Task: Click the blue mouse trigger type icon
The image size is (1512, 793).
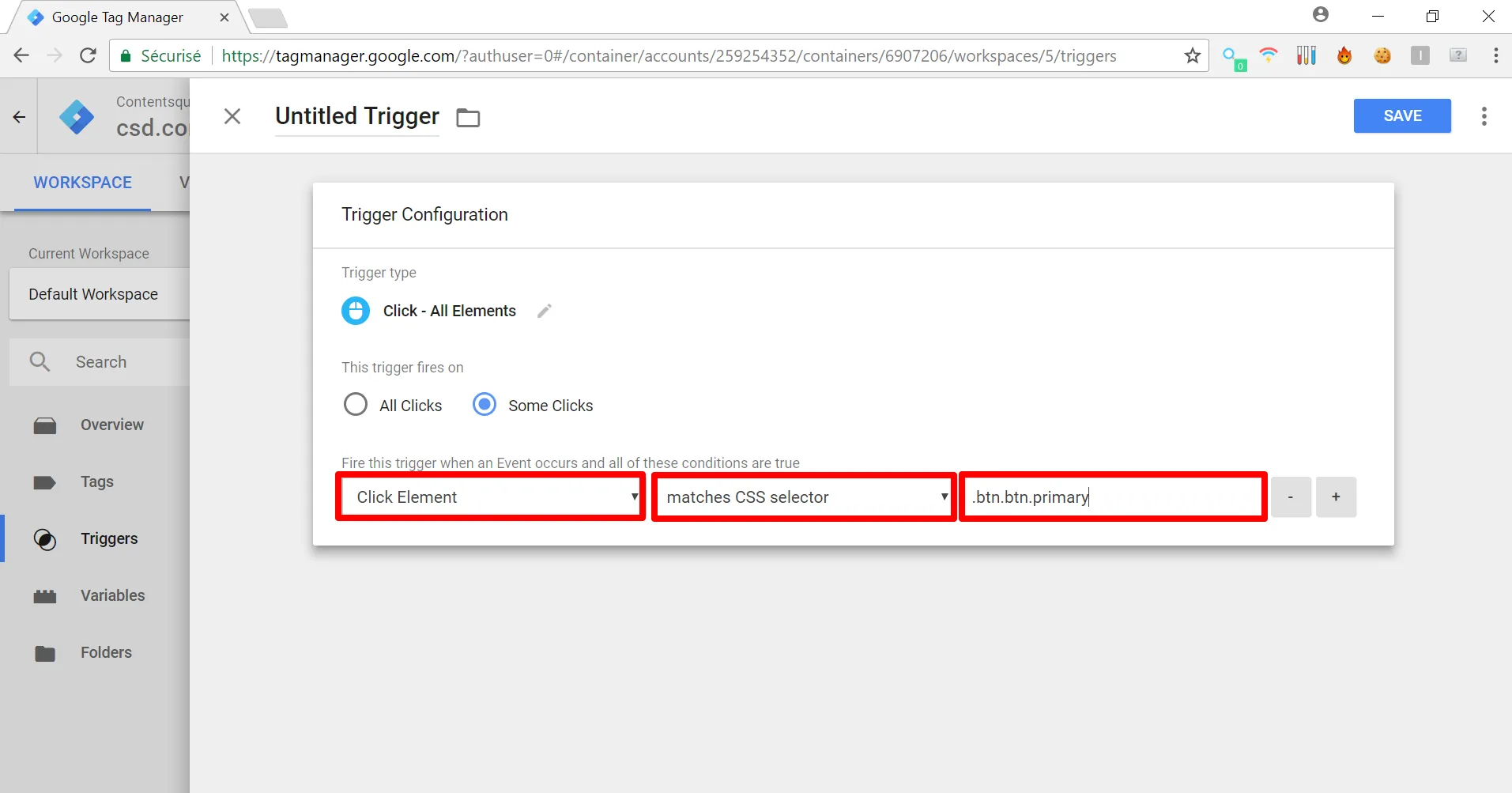Action: coord(356,311)
